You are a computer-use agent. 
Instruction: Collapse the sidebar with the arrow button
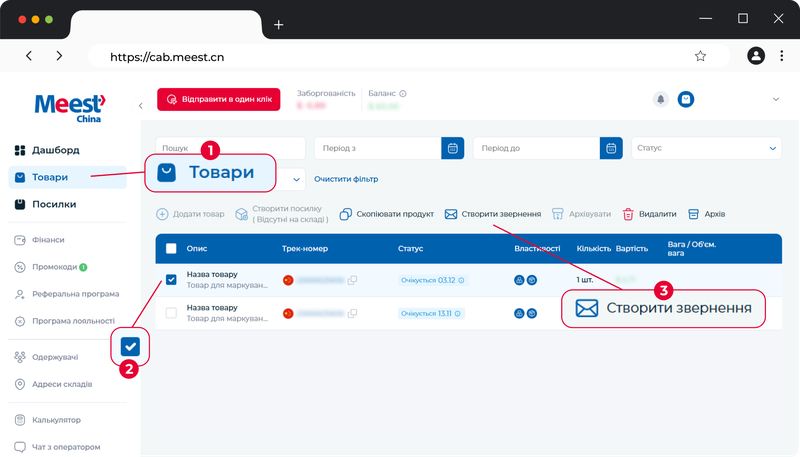click(140, 106)
